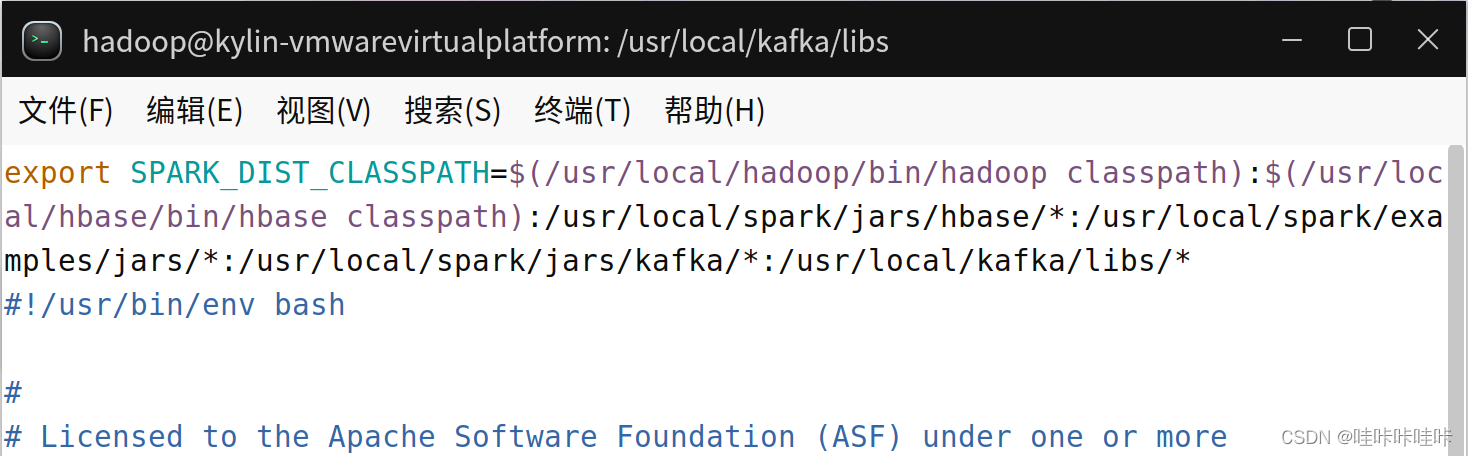Click the word export in the first line
Viewport: 1468px width, 456px height.
[x=57, y=173]
